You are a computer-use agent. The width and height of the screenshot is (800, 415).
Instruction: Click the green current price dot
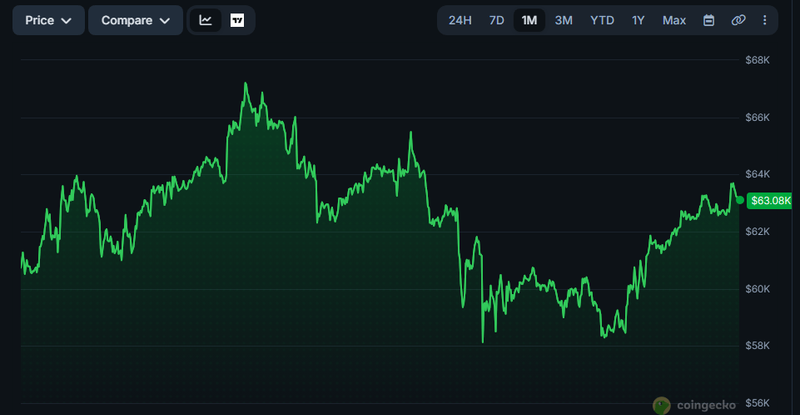click(740, 201)
